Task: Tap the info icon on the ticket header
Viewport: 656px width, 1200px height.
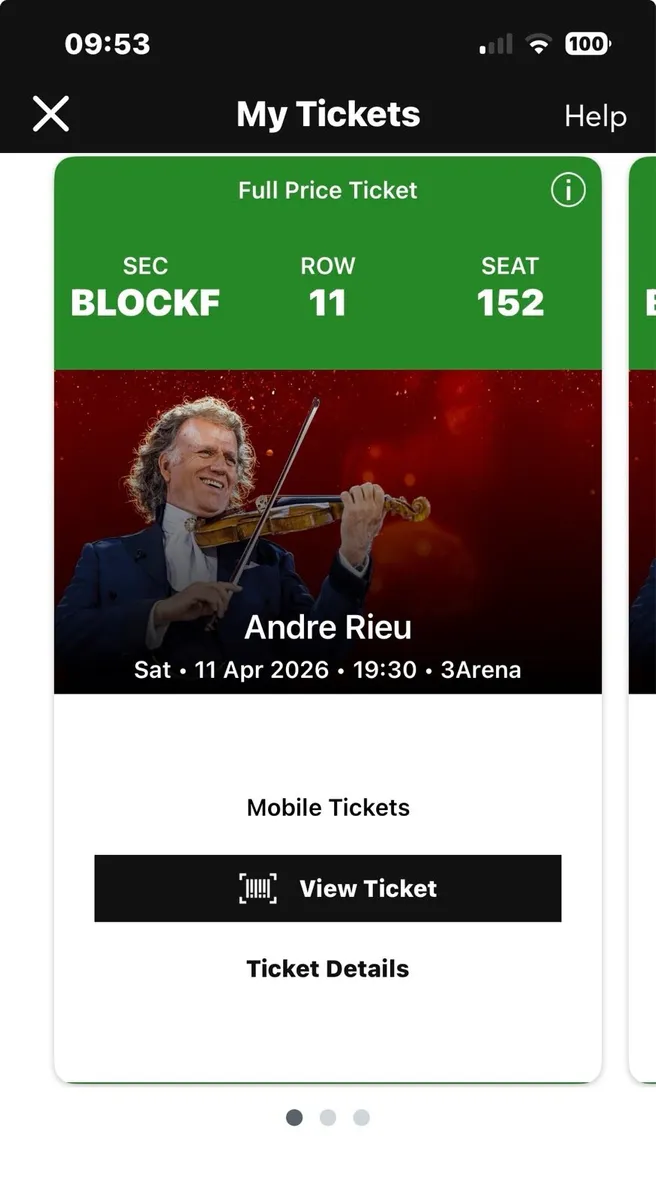Action: point(568,191)
